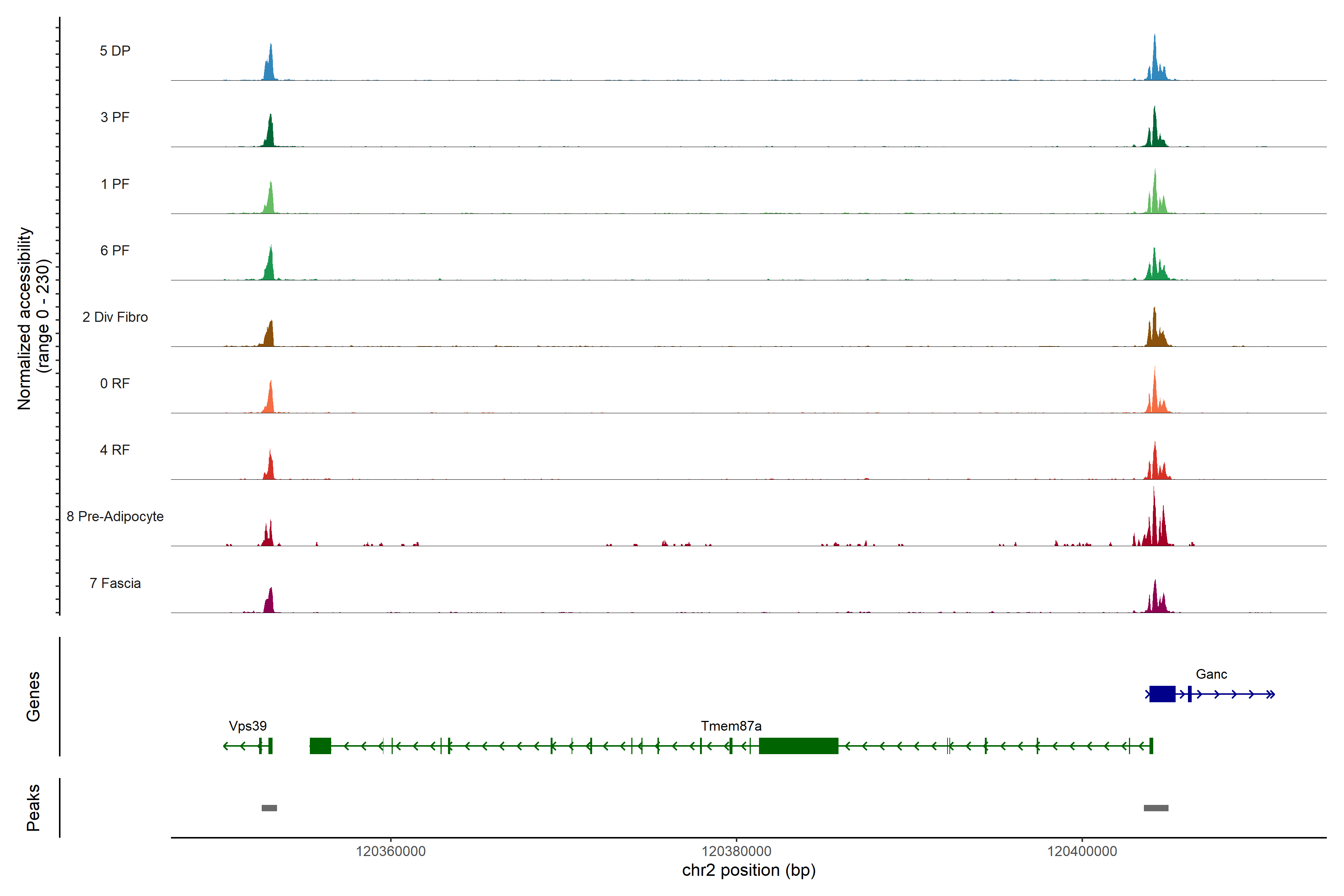Click the 2 Div Fibro track label
The width and height of the screenshot is (1344, 896).
click(115, 317)
